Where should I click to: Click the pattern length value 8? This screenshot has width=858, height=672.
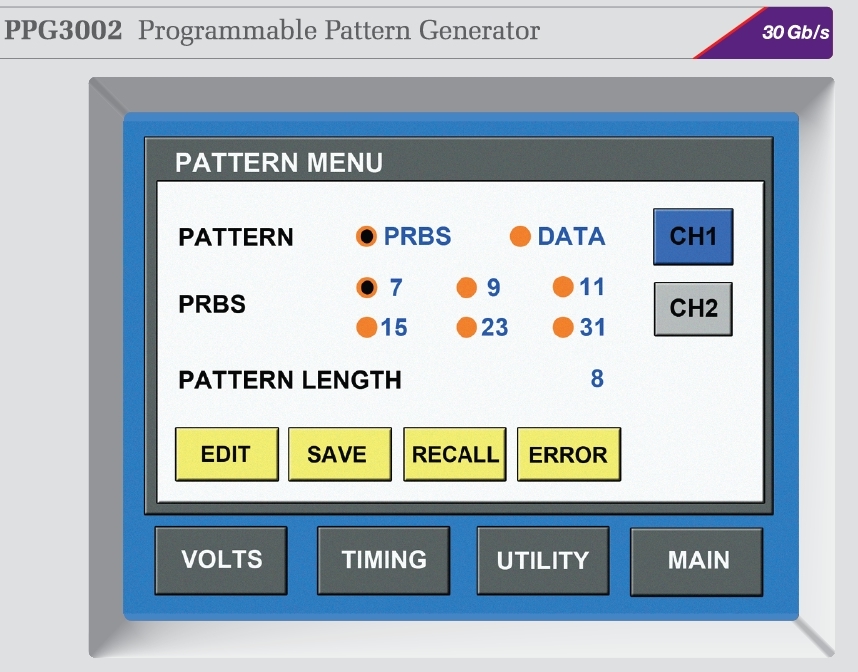coord(597,379)
